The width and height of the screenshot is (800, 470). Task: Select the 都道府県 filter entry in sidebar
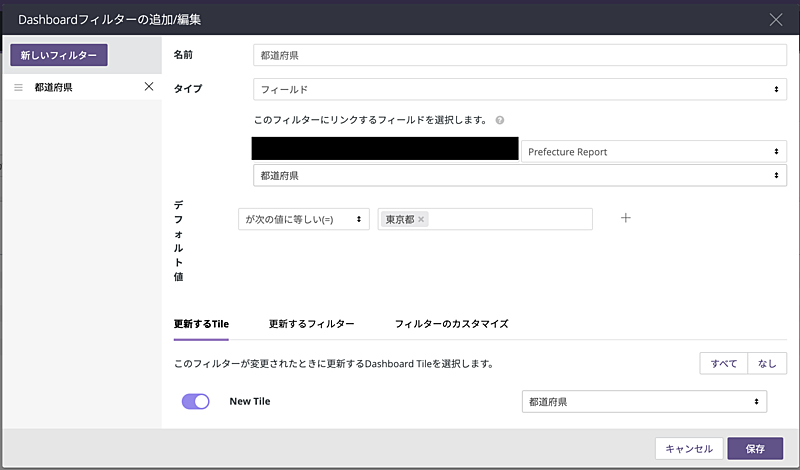pos(82,87)
